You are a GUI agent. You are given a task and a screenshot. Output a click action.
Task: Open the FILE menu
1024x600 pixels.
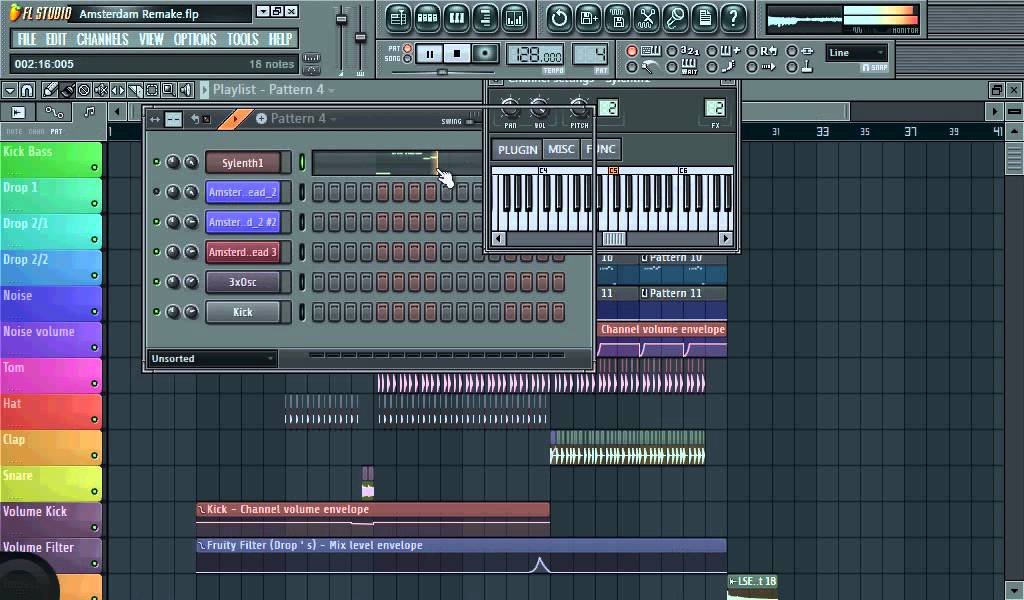[x=26, y=39]
